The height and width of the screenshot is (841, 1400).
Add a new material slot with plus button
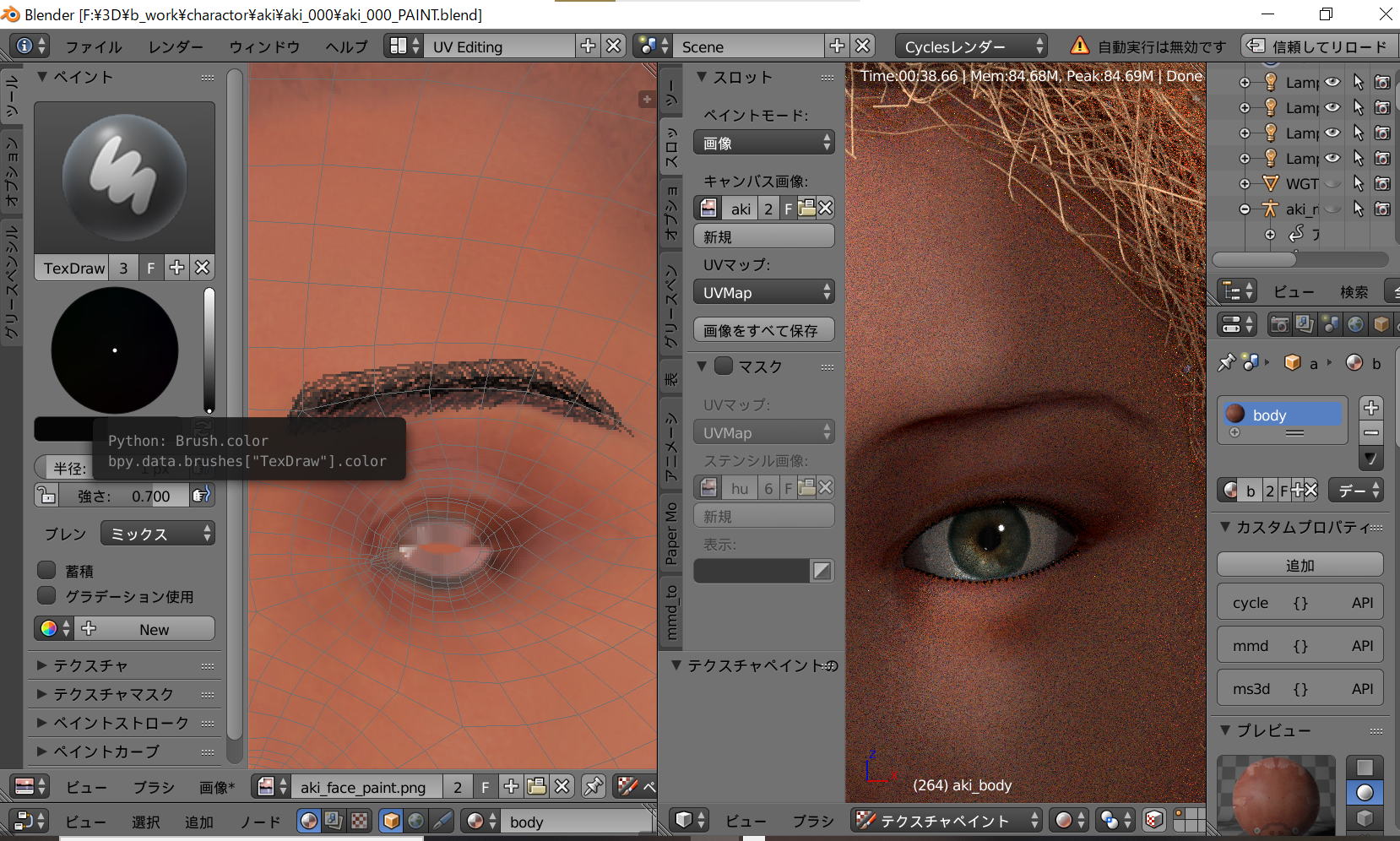tap(1371, 407)
